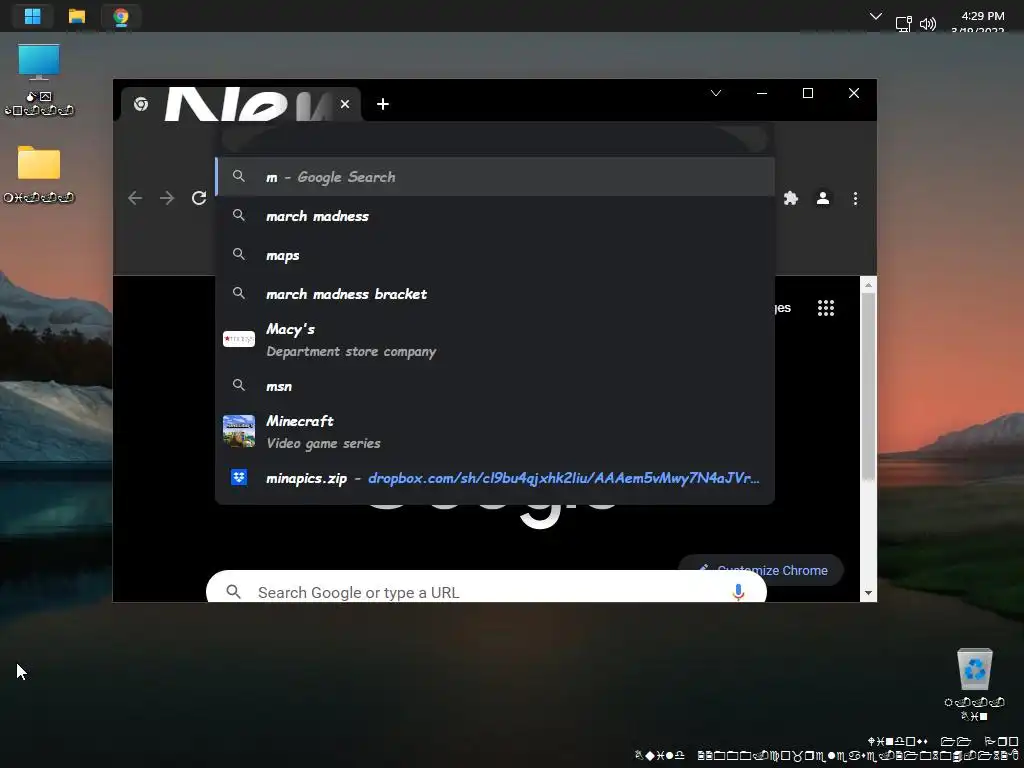
Task: Close the Chrome window
Action: (854, 93)
